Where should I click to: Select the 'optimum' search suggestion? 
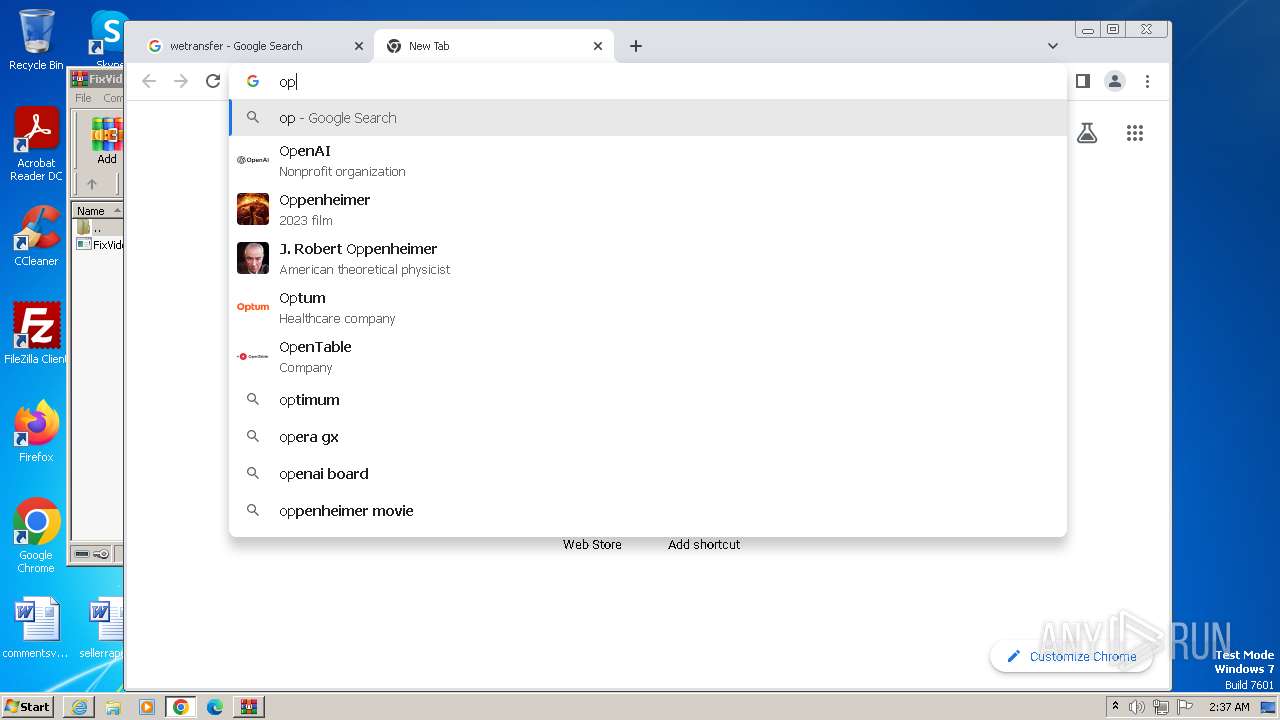point(648,400)
